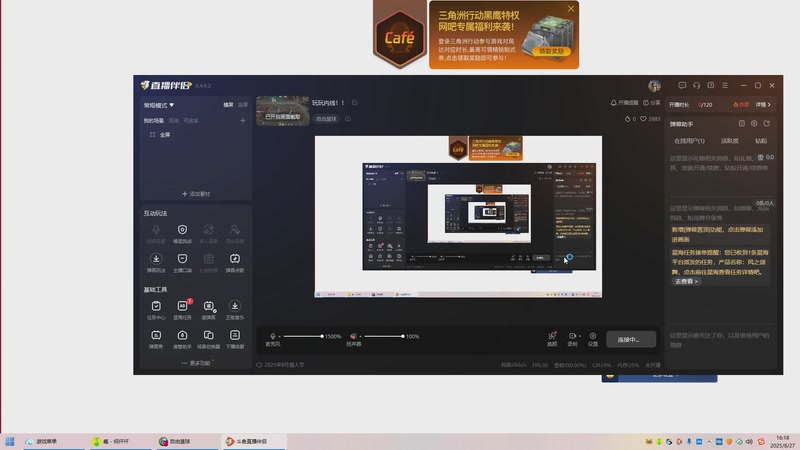Open the 主播口袋 pocket icon
This screenshot has width=800, height=450.
click(182, 259)
